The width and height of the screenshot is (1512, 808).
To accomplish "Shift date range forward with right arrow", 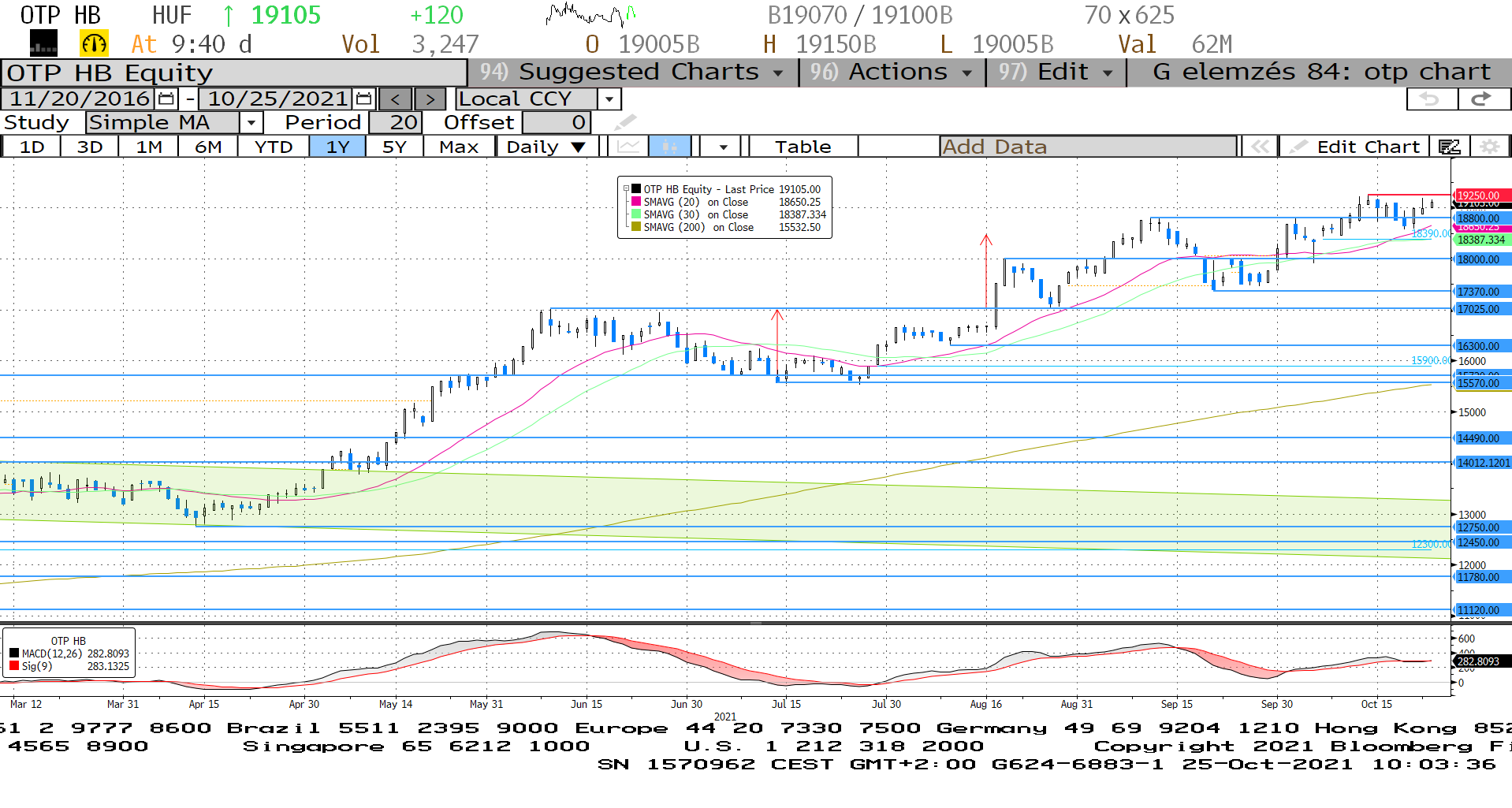I will [430, 99].
